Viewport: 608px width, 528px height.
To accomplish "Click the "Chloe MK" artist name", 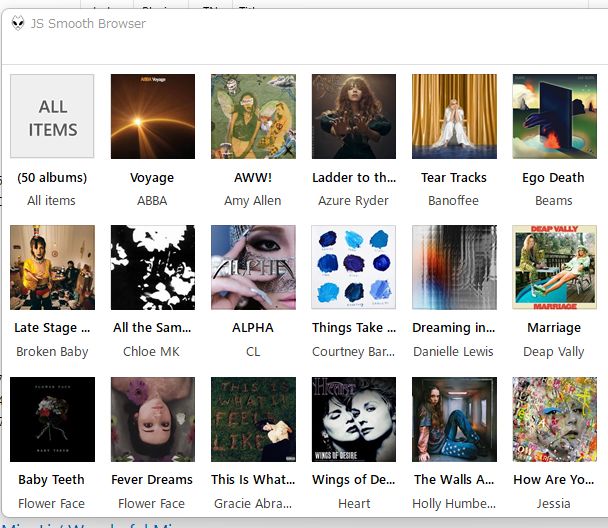I will pyautogui.click(x=151, y=352).
